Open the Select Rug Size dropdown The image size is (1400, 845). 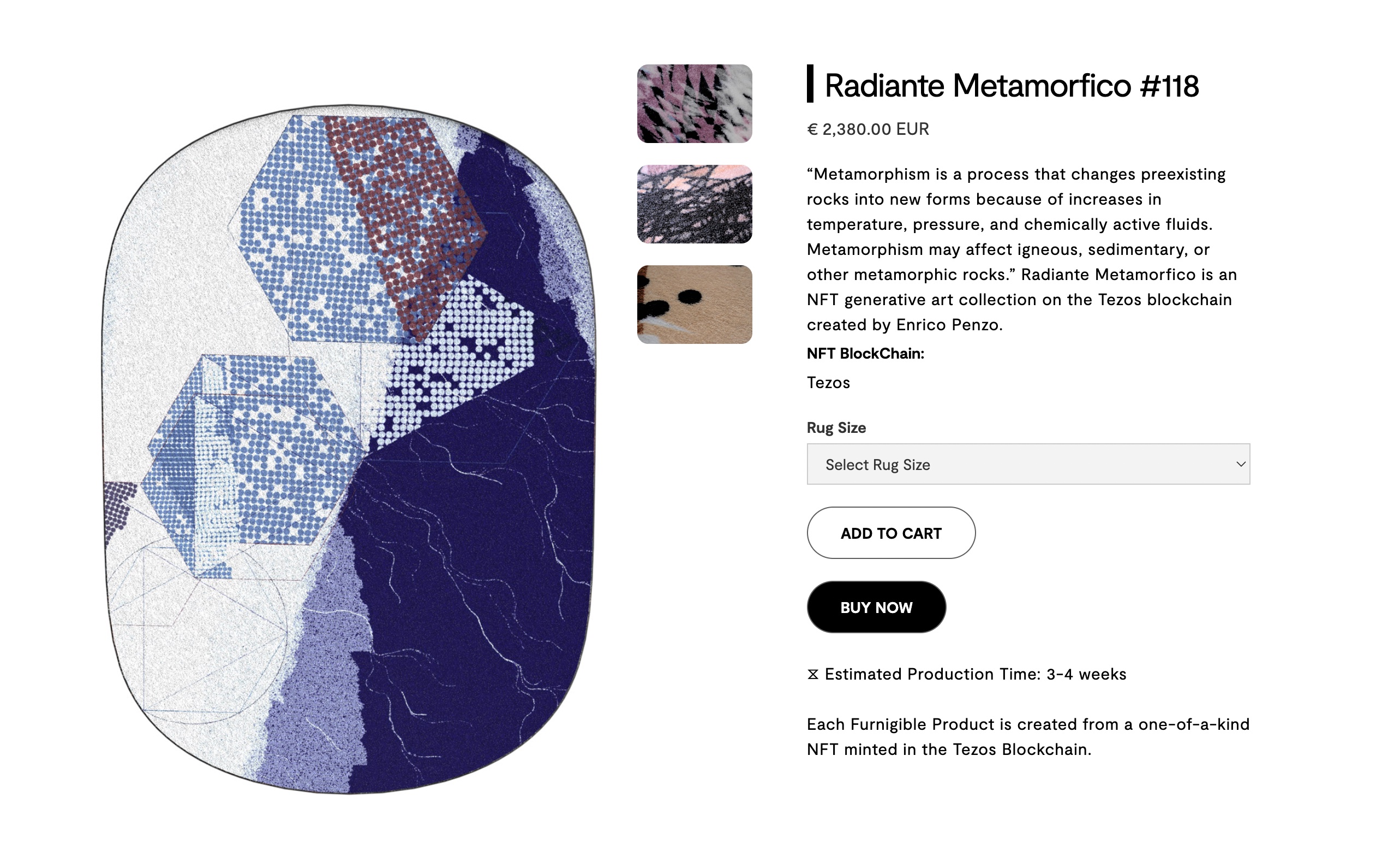(x=1028, y=464)
